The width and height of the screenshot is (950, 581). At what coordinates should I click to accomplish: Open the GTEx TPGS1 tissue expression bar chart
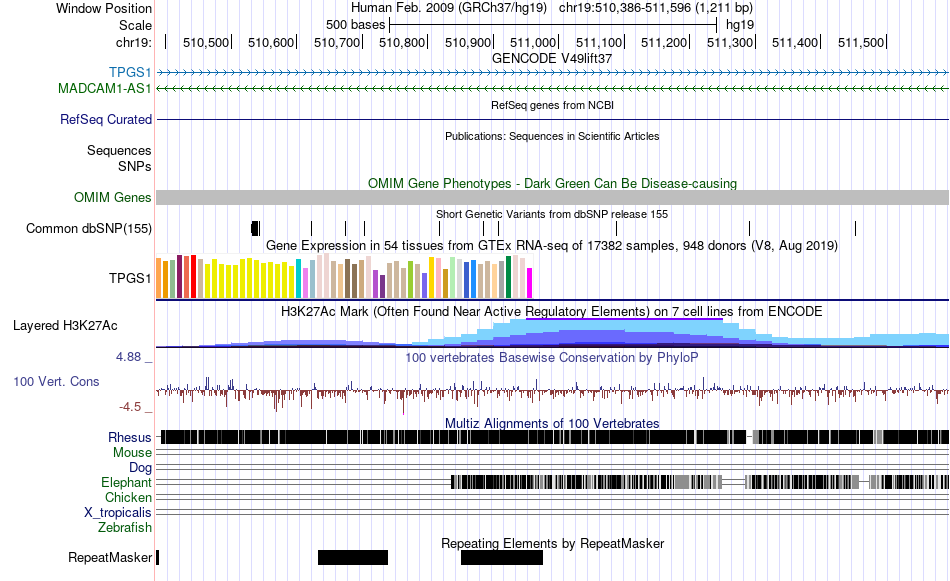pyautogui.click(x=344, y=276)
